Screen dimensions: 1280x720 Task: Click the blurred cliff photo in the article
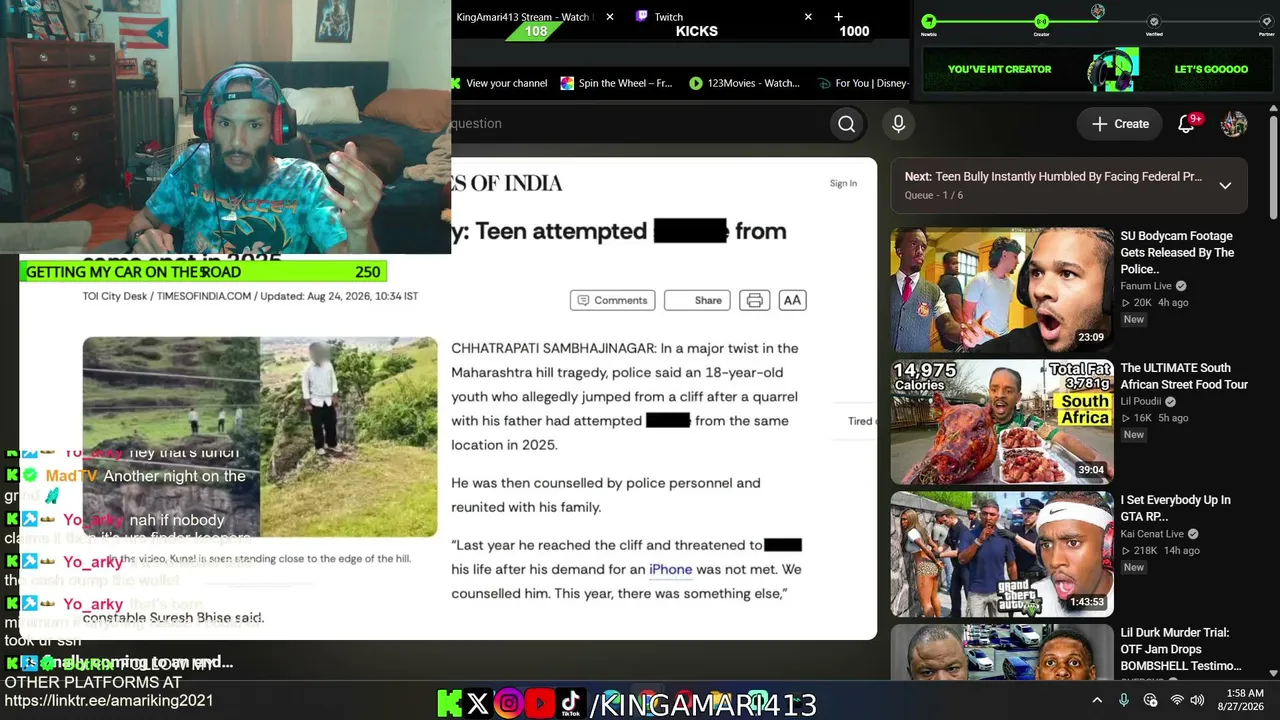260,437
